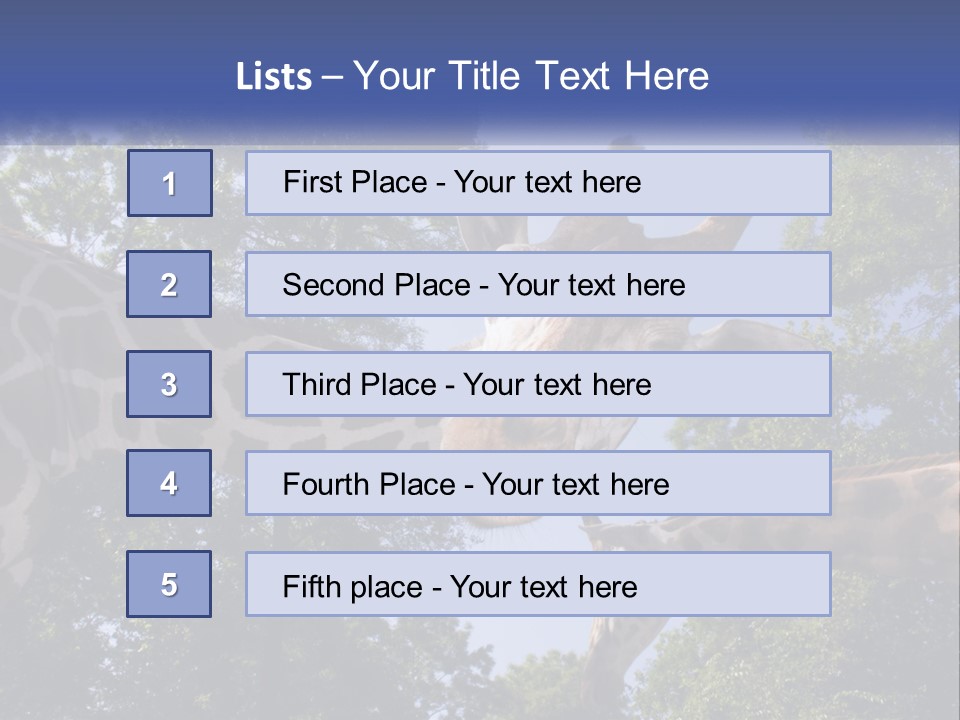
Task: Click 'Your Title Text Here' in heading
Action: point(531,77)
